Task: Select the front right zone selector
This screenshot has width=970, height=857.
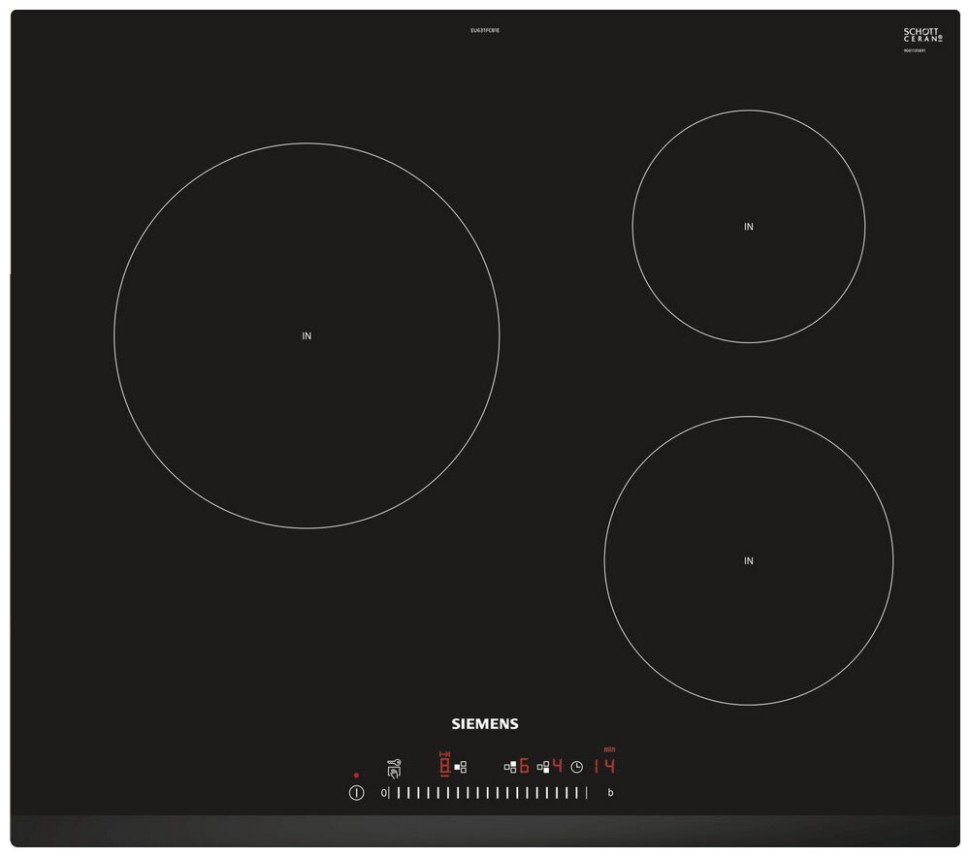Action: [543, 767]
